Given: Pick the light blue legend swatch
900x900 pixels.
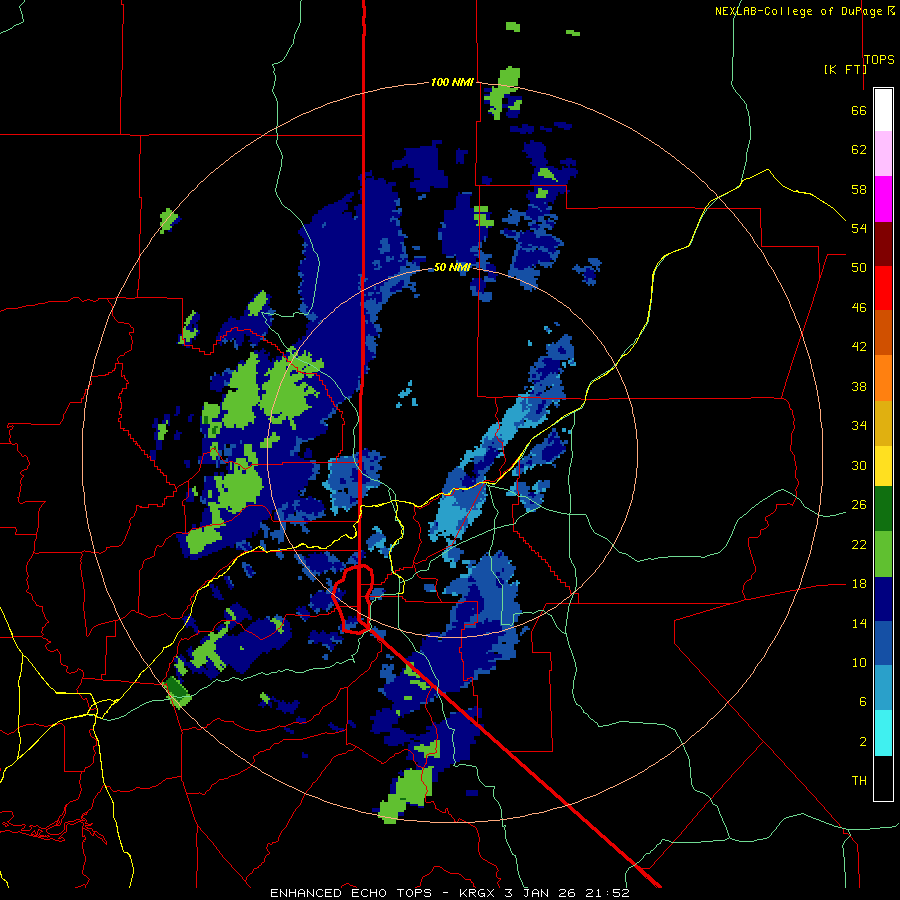Looking at the screenshot, I should tap(883, 688).
